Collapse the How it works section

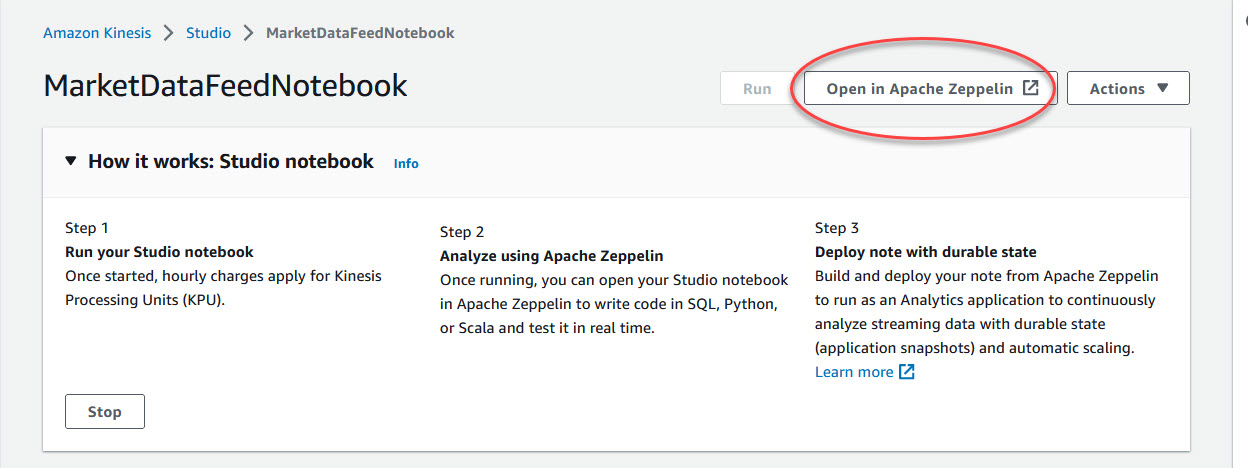pos(70,161)
